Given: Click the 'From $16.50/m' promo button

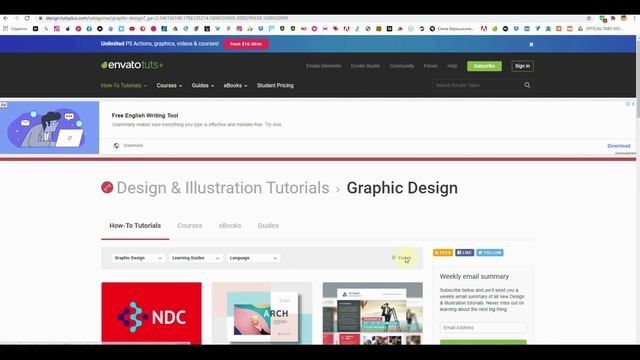Looking at the screenshot, I should pos(246,44).
